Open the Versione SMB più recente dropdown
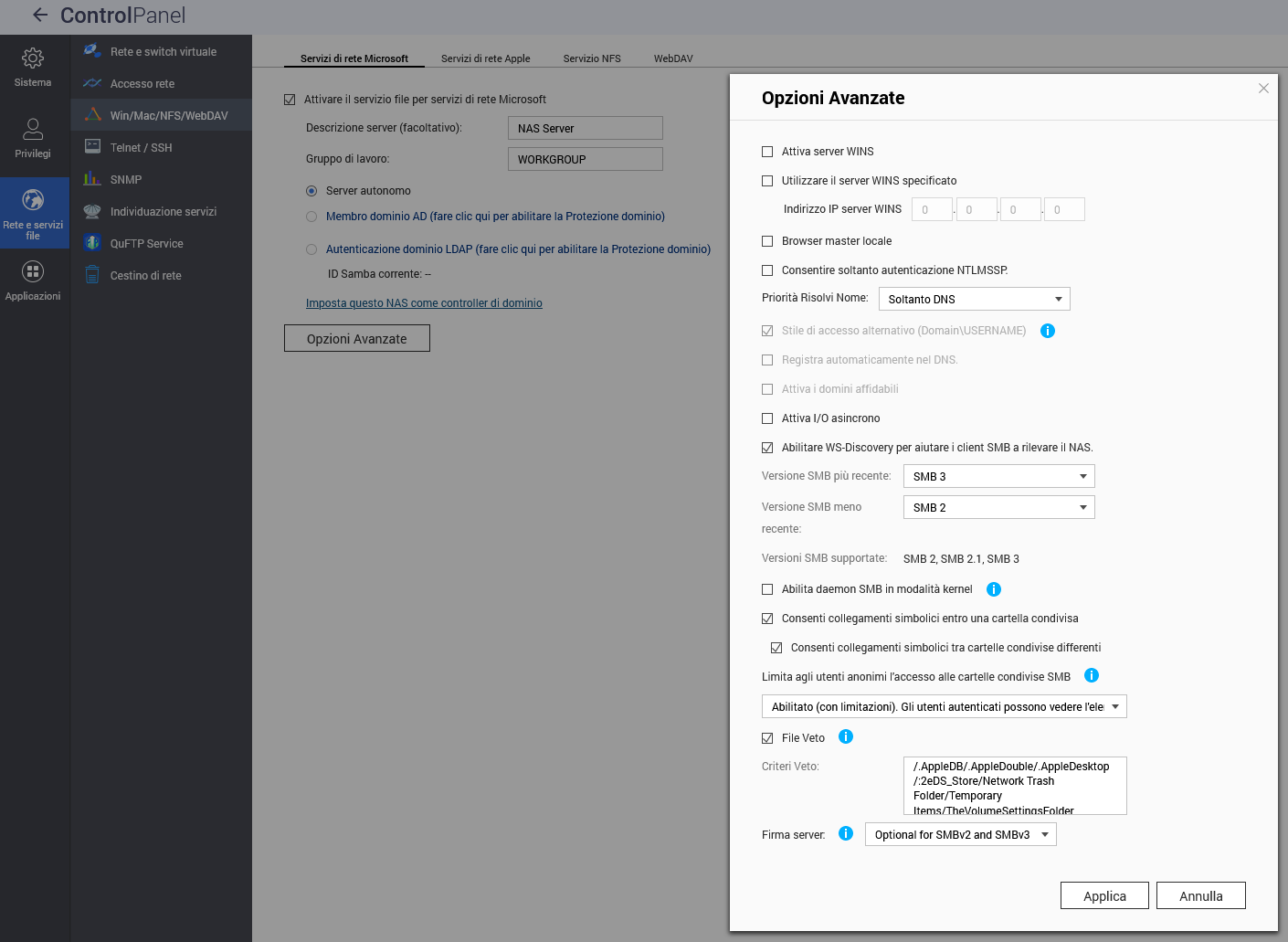The height and width of the screenshot is (942, 1288). tap(998, 476)
